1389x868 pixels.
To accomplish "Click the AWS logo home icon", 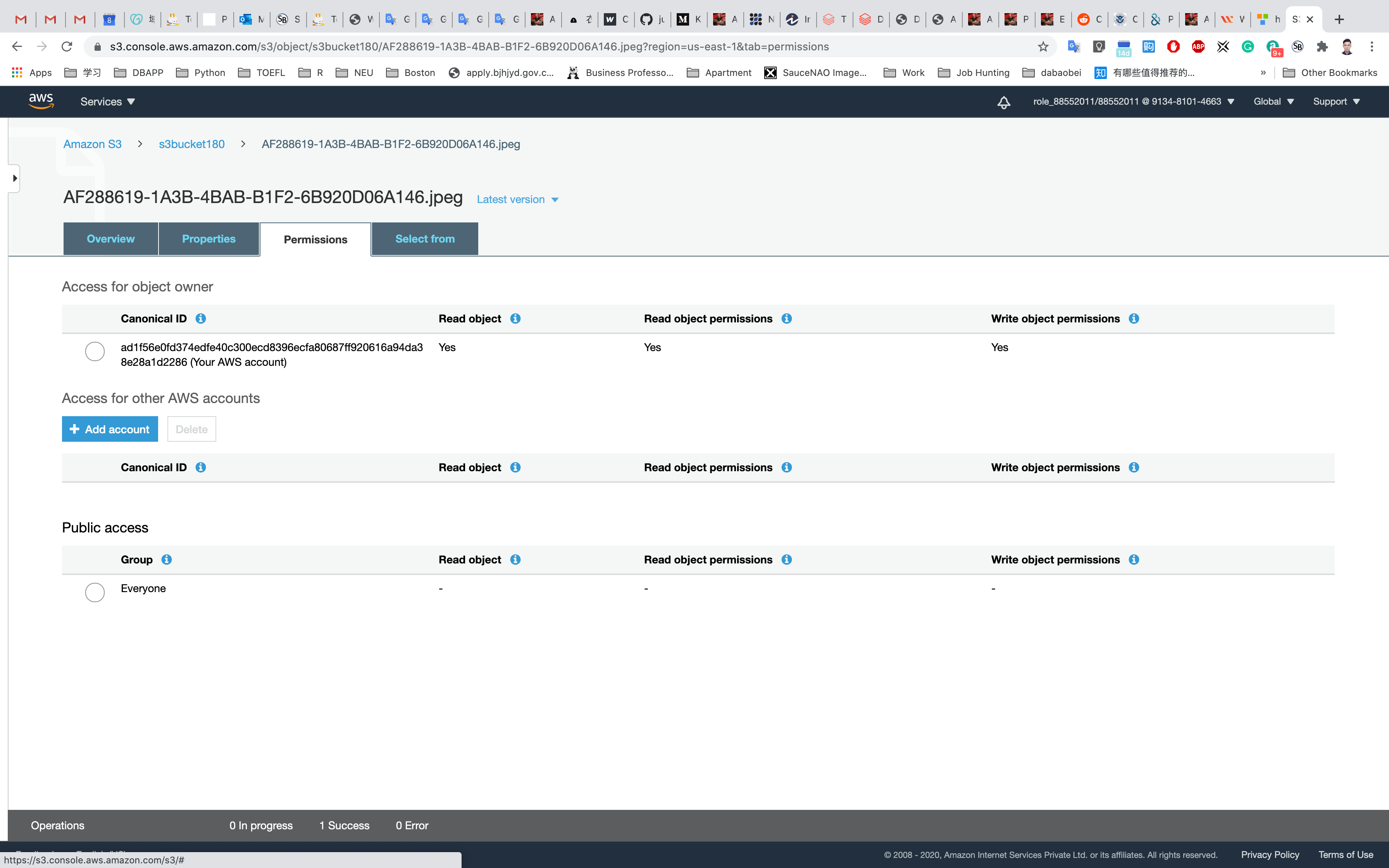I will 41,101.
